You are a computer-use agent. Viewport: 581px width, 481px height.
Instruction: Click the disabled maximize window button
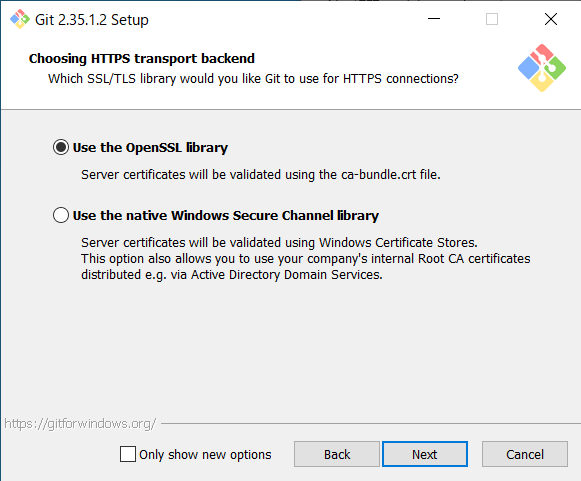[x=492, y=19]
